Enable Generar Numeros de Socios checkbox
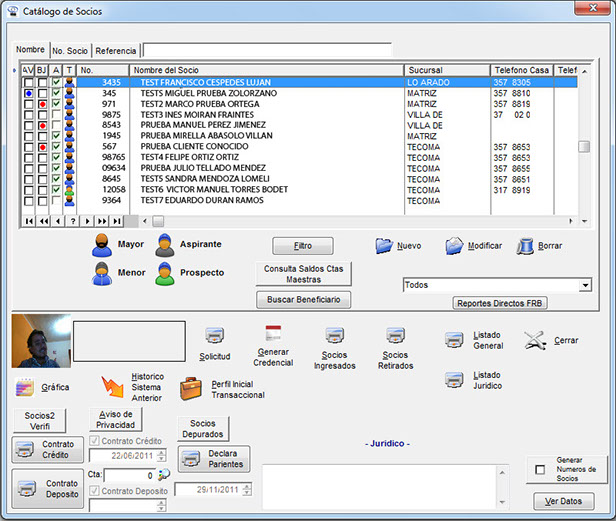616x521 pixels. click(540, 470)
